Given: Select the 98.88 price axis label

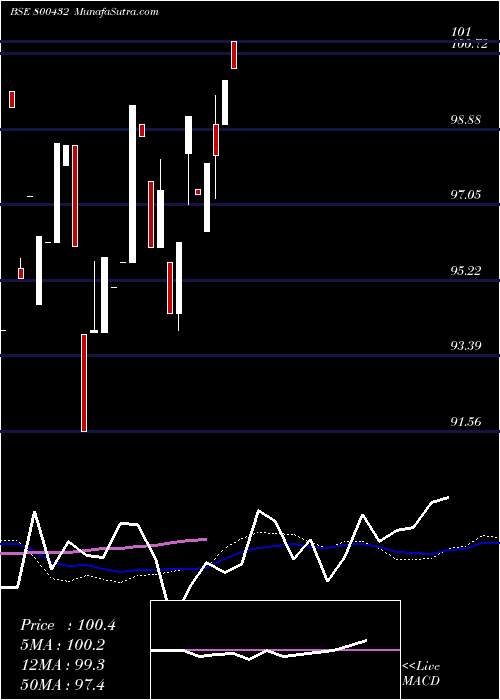Looking at the screenshot, I should tap(466, 120).
